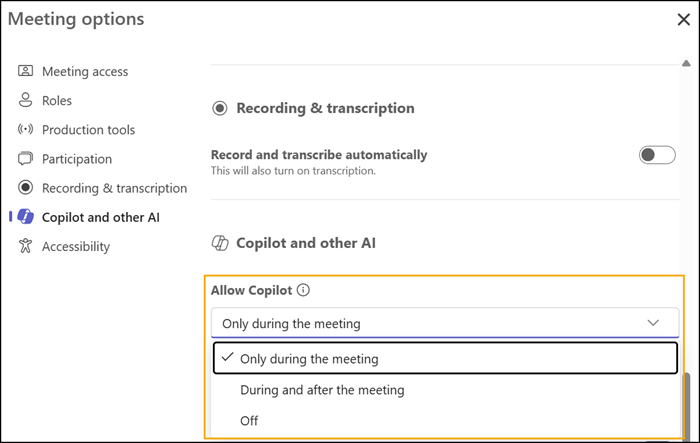
Task: Open the Production tools section
Action: (x=88, y=130)
